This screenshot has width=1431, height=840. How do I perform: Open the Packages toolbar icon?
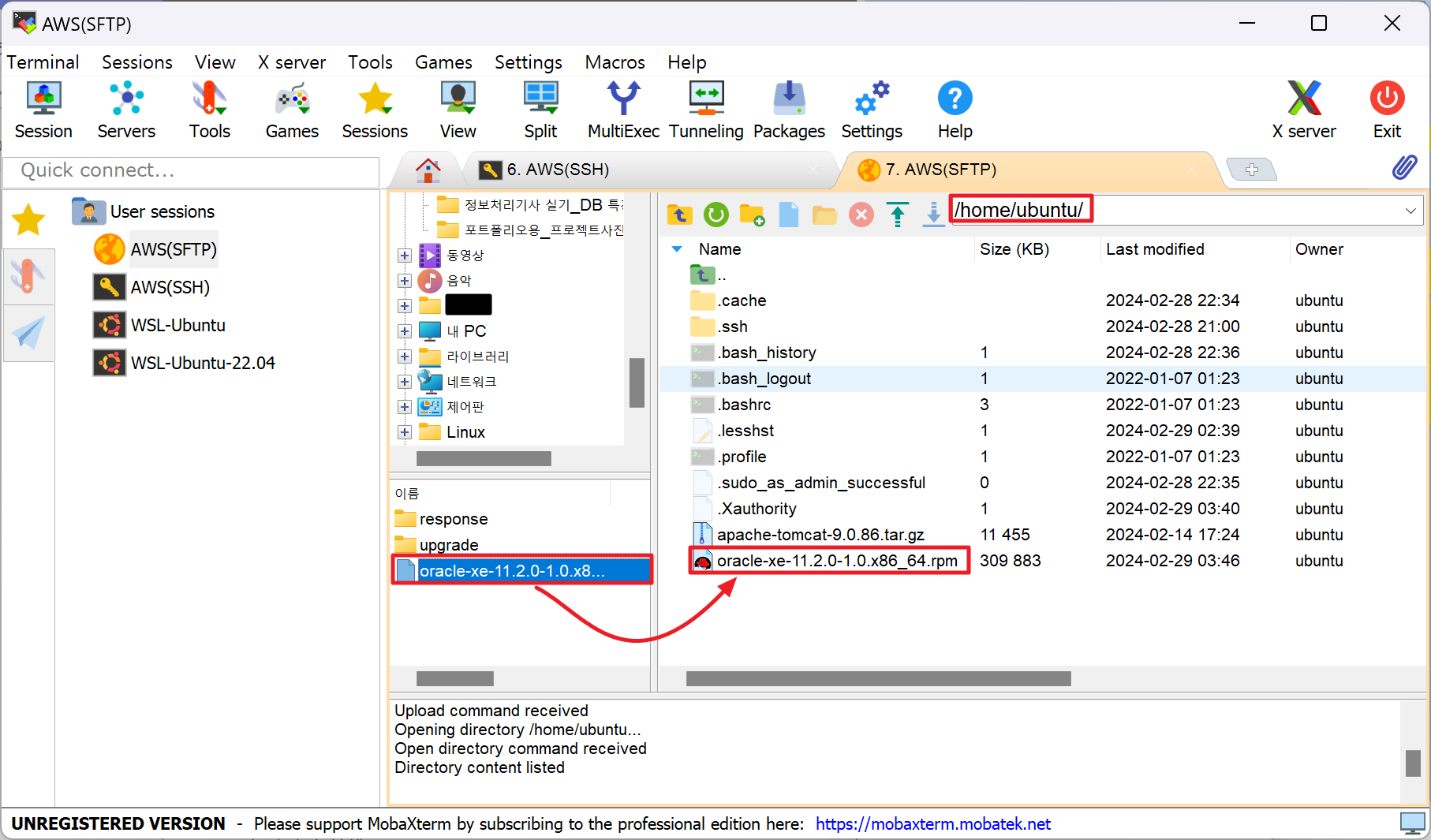(789, 110)
